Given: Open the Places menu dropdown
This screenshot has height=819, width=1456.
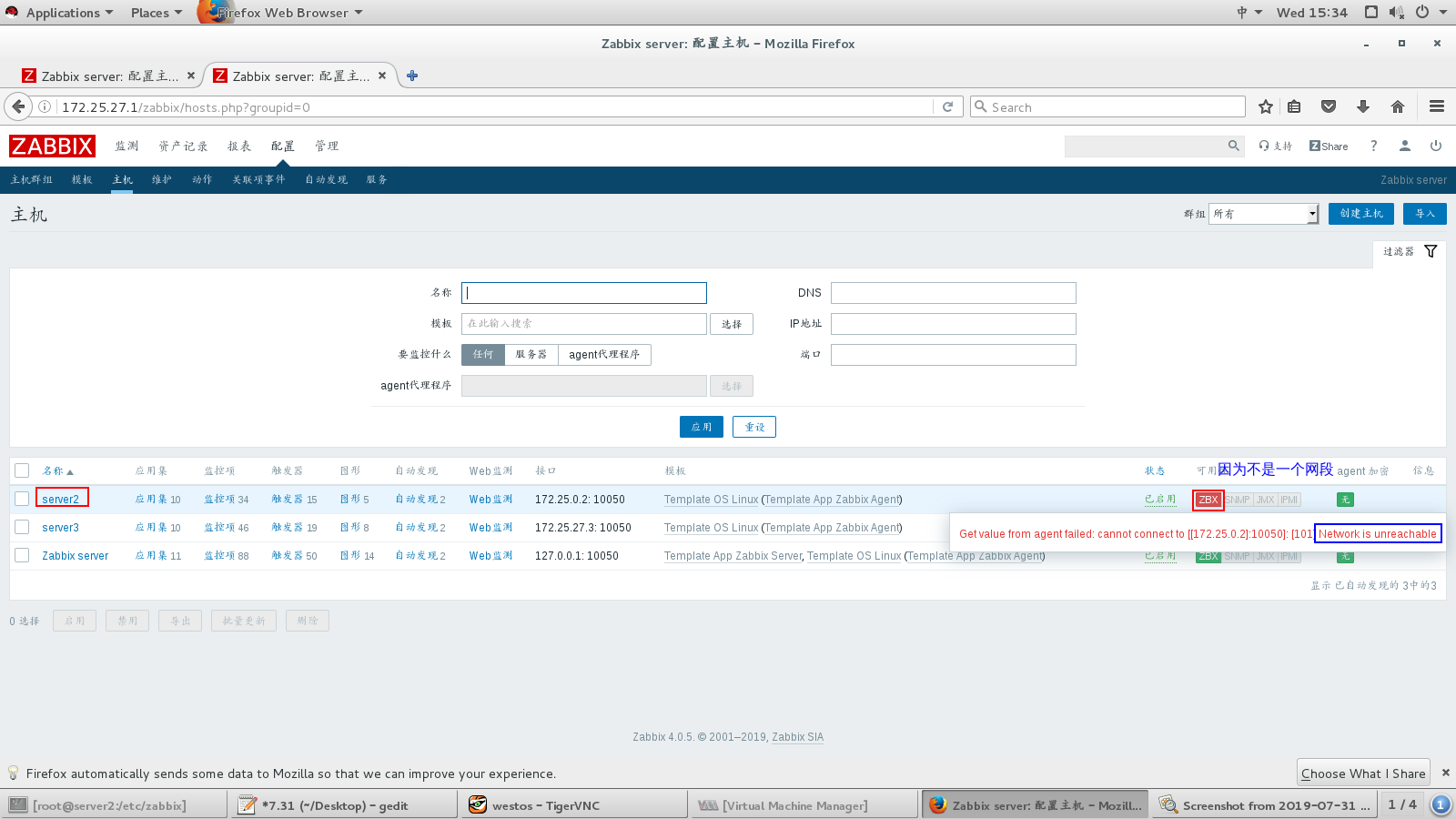Looking at the screenshot, I should tap(157, 13).
